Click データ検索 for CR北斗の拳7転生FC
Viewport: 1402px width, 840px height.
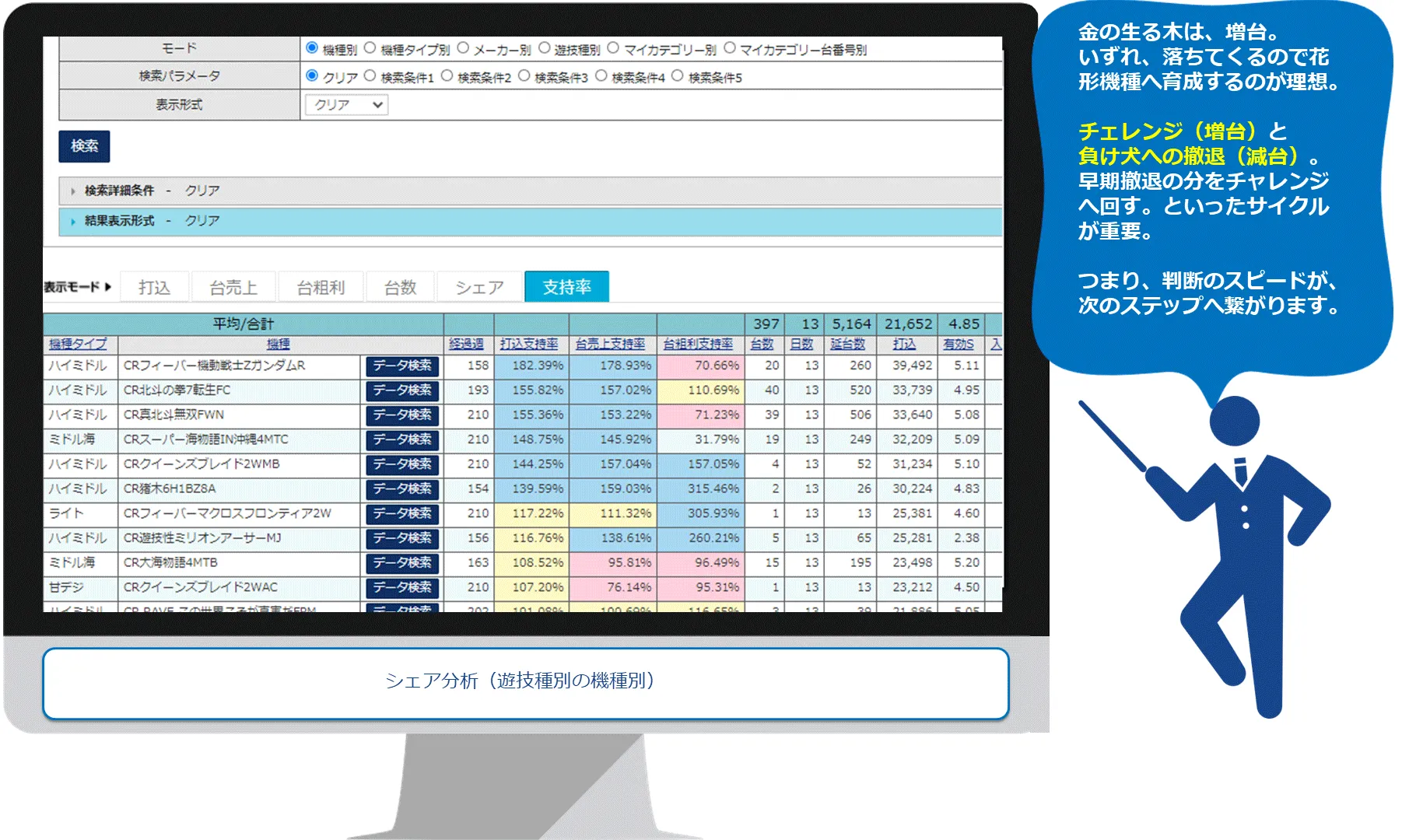(x=402, y=390)
